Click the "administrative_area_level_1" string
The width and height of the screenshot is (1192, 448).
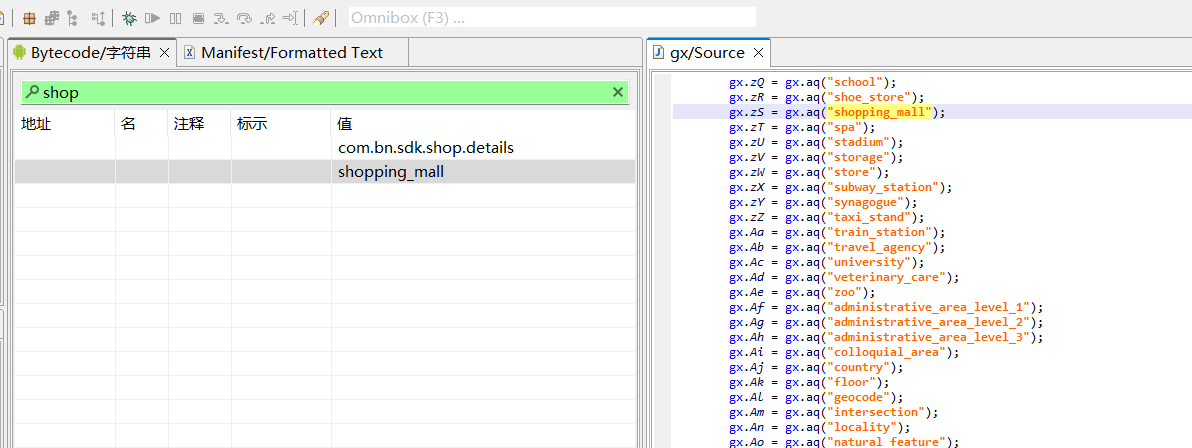[x=928, y=307]
